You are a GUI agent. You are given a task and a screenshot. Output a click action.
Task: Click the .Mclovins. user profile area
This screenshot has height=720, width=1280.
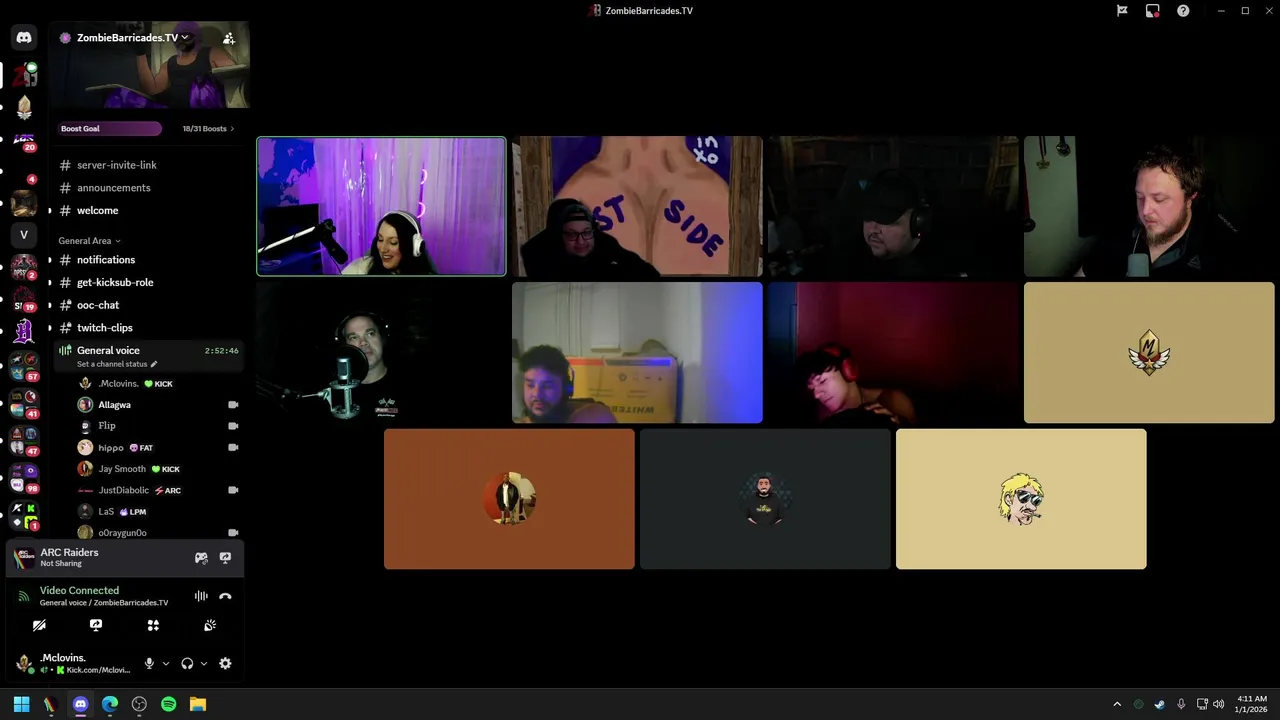click(x=74, y=663)
